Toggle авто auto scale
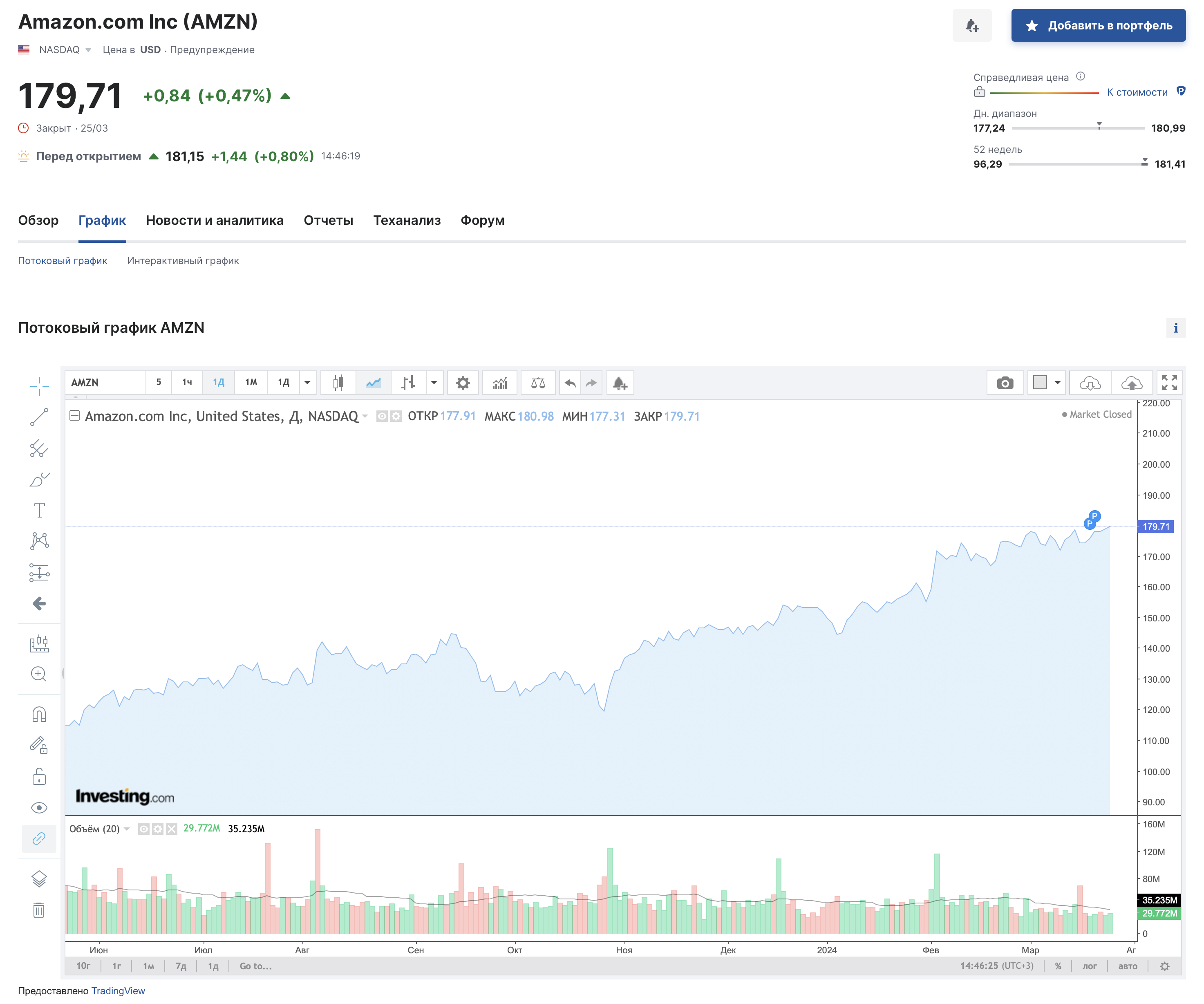1204x1004 pixels. click(x=1128, y=966)
